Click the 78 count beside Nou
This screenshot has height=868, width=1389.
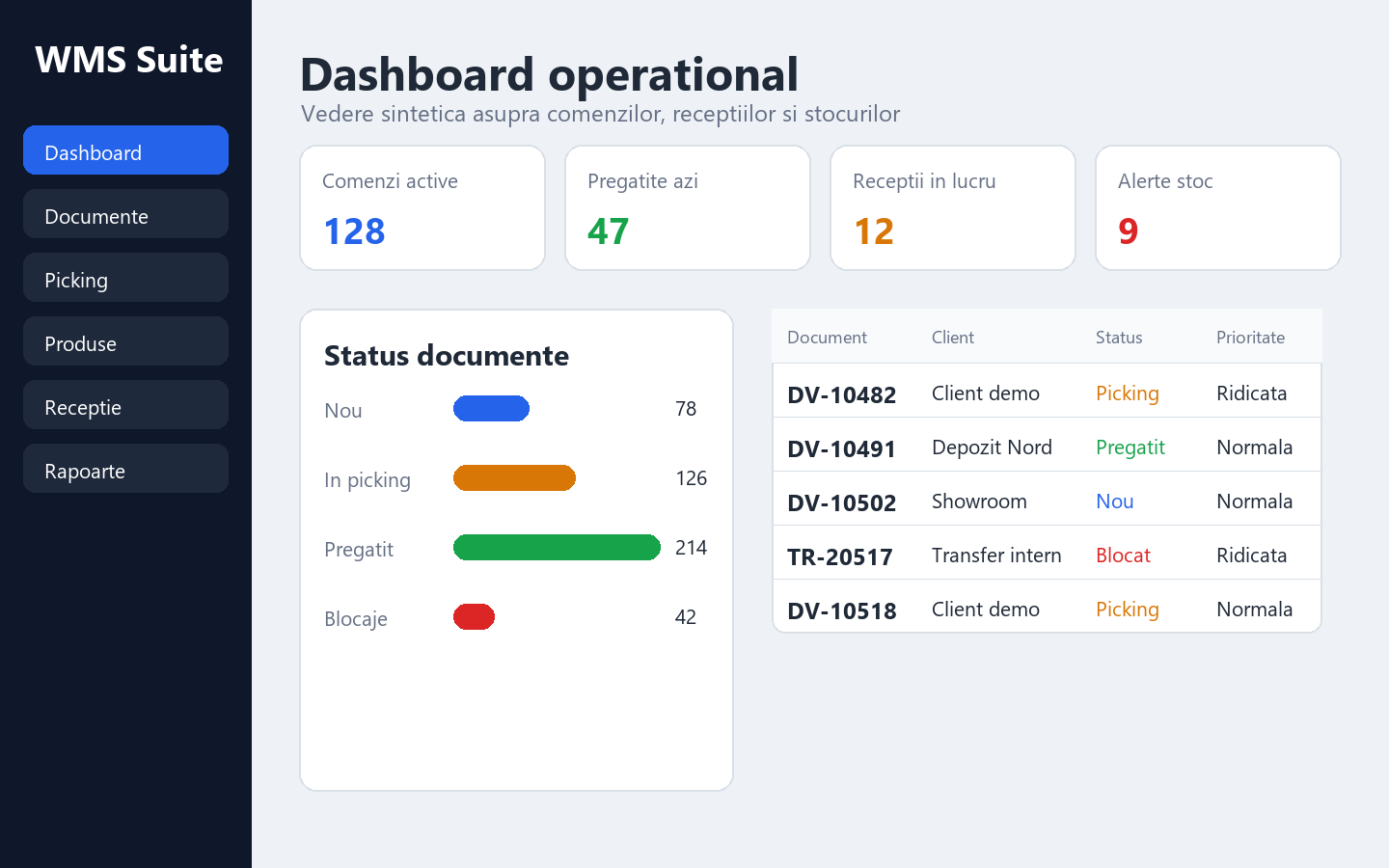click(686, 409)
